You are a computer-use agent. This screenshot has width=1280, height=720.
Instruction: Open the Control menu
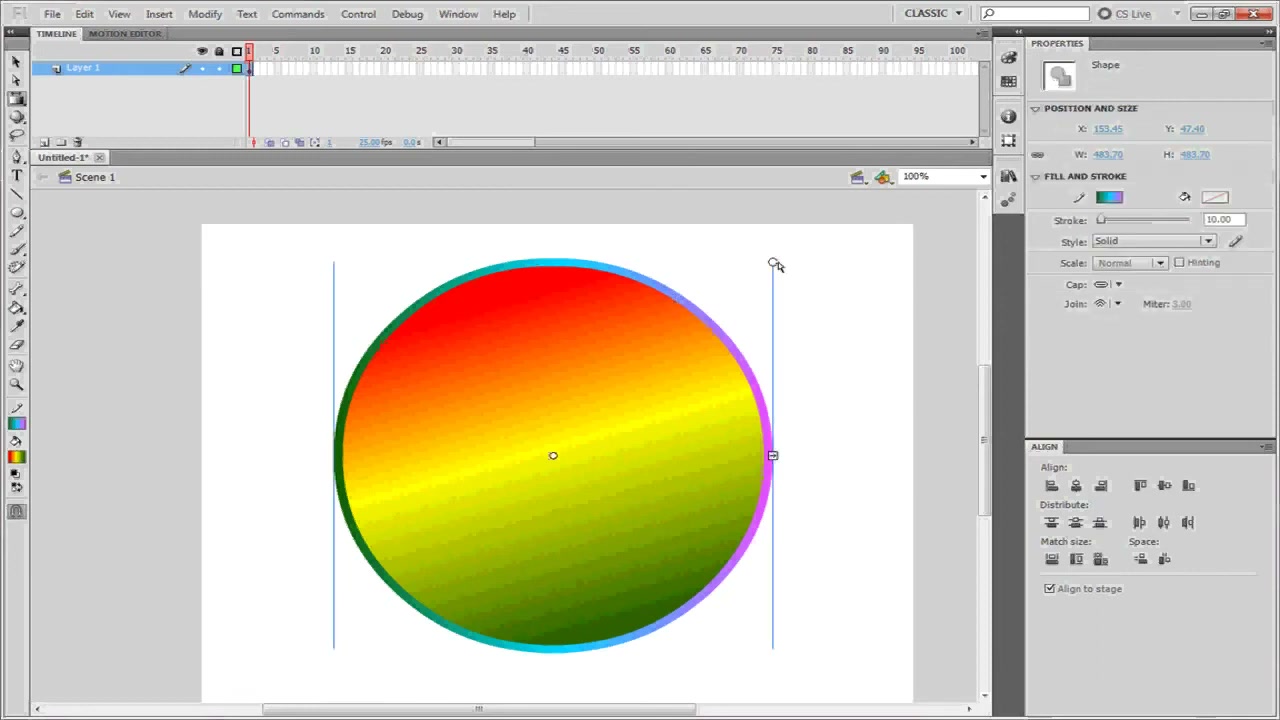358,14
